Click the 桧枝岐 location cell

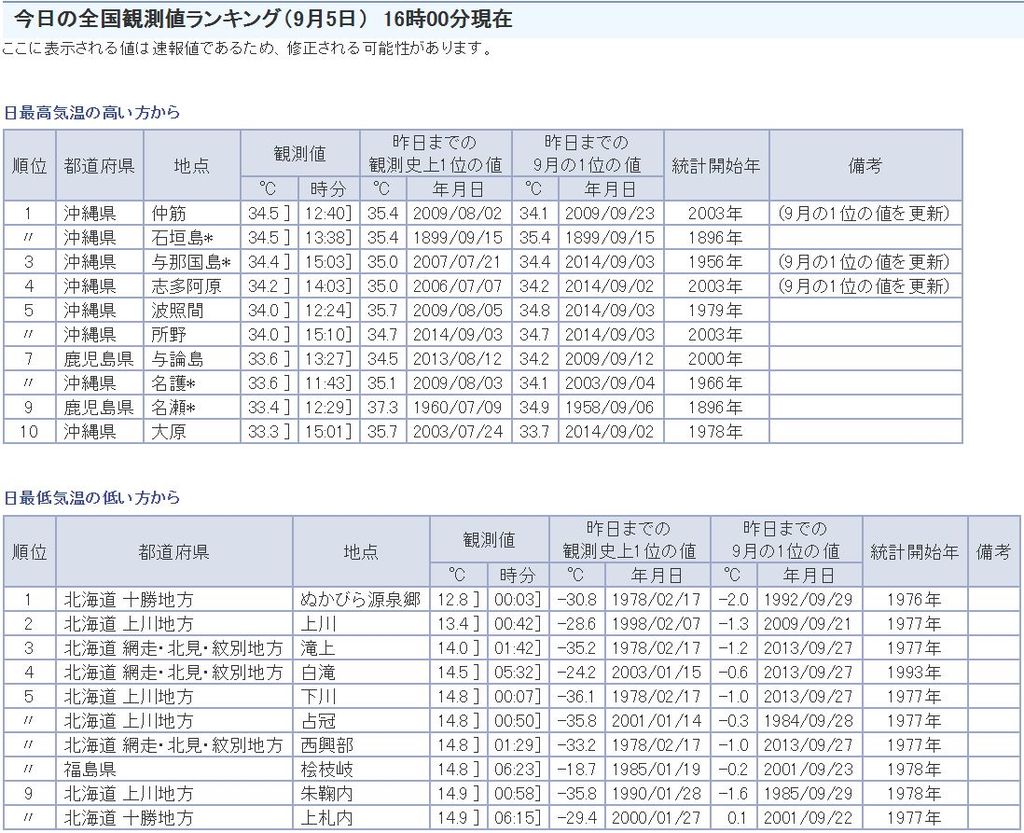pyautogui.click(x=326, y=769)
